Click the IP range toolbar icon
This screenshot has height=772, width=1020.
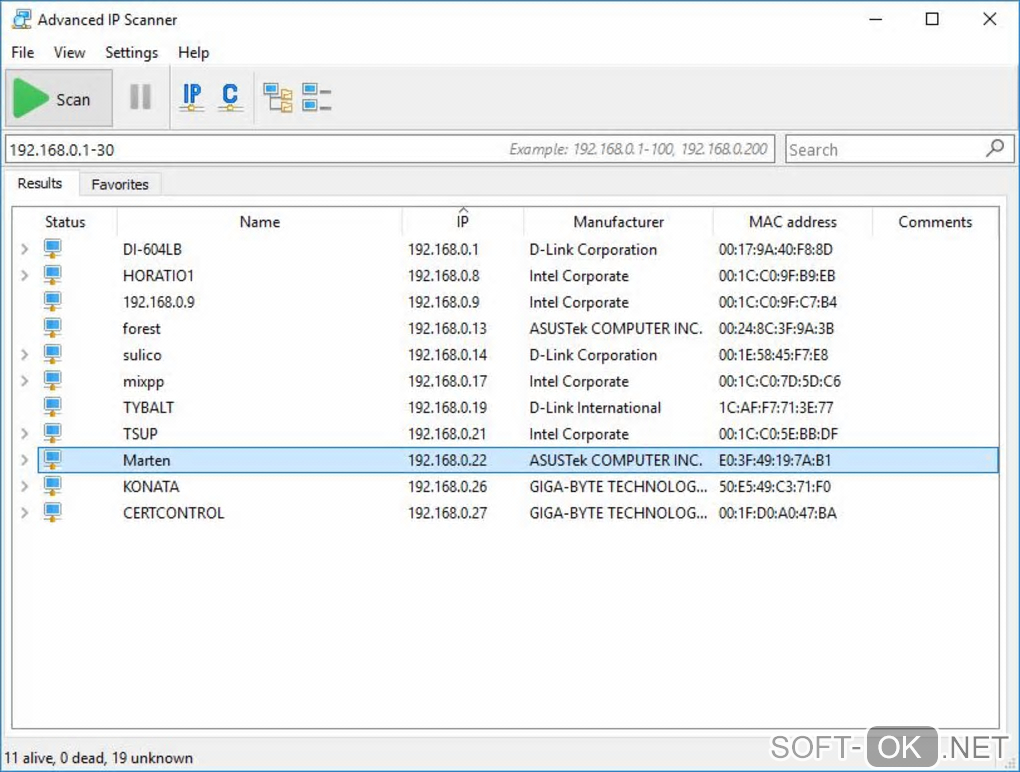(192, 98)
